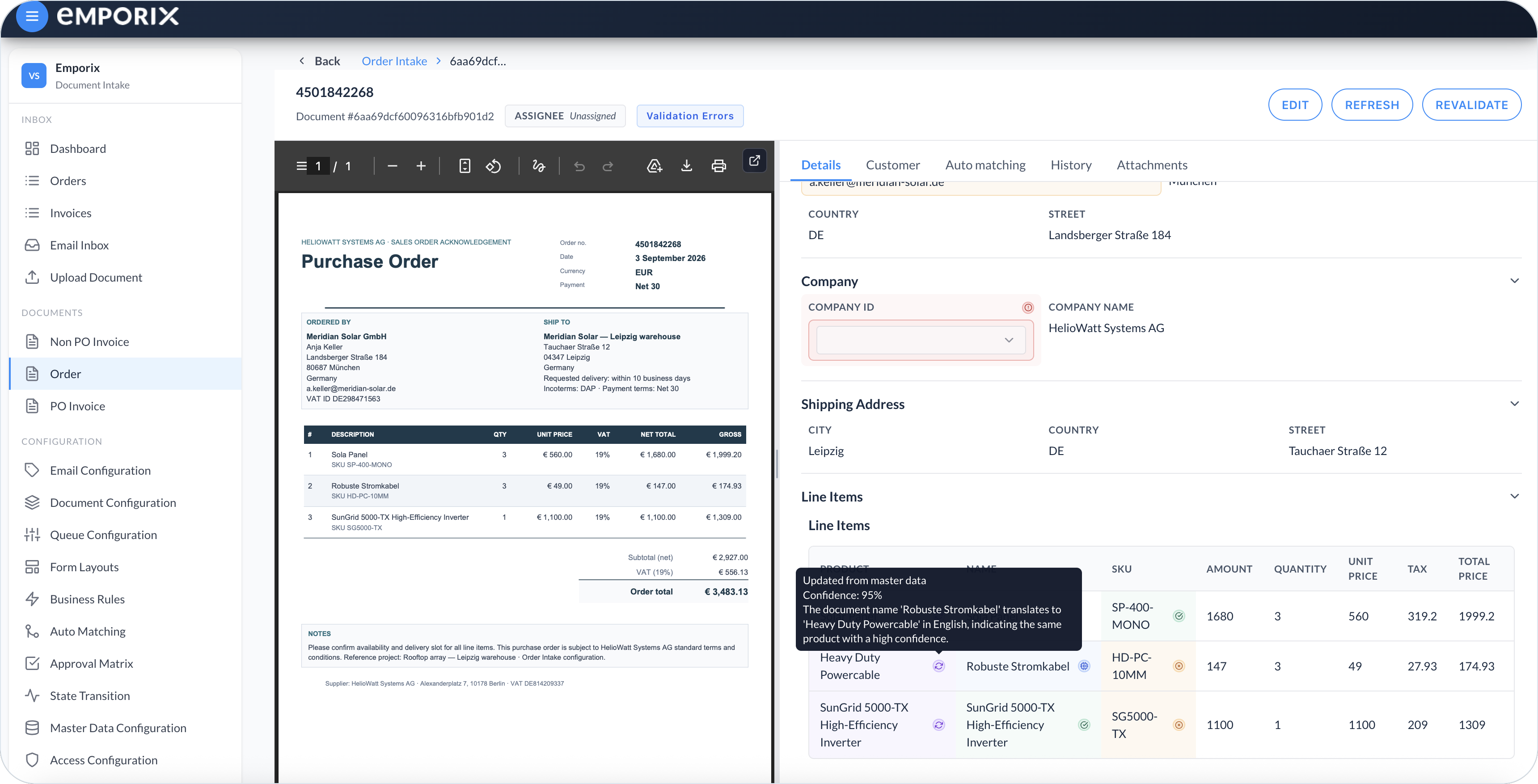The width and height of the screenshot is (1538, 784).
Task: Click the upload-to-drive icon in PDF toolbar
Action: coord(655,166)
